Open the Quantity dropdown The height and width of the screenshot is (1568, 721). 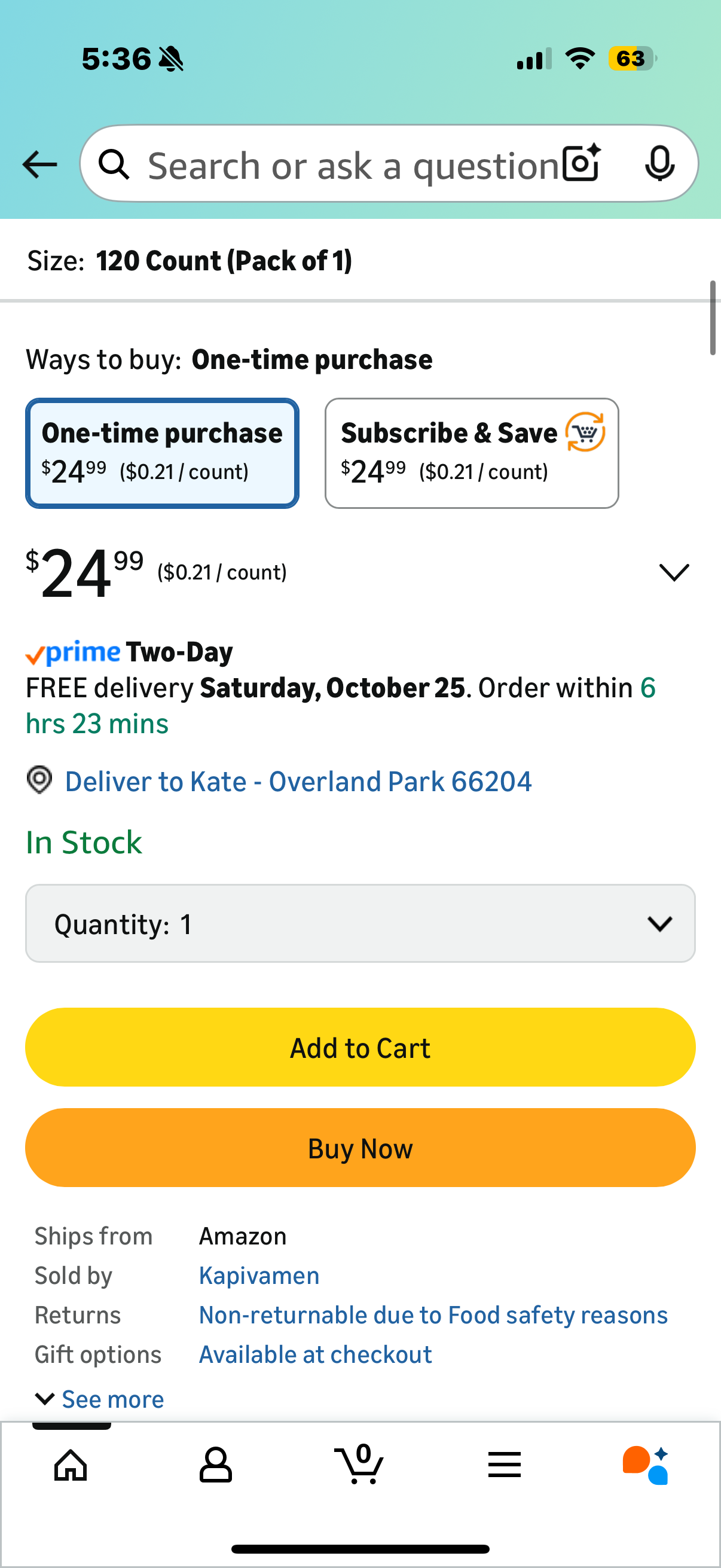tap(360, 923)
